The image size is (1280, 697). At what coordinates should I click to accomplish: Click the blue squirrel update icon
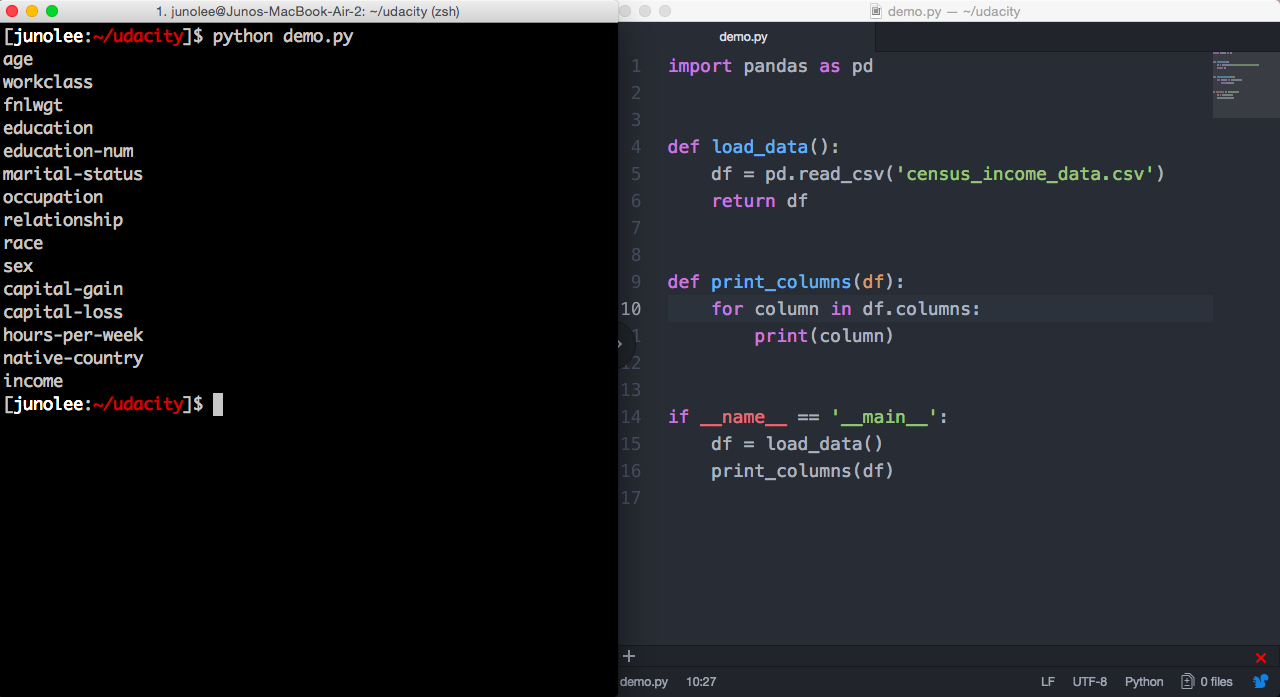click(x=1261, y=682)
